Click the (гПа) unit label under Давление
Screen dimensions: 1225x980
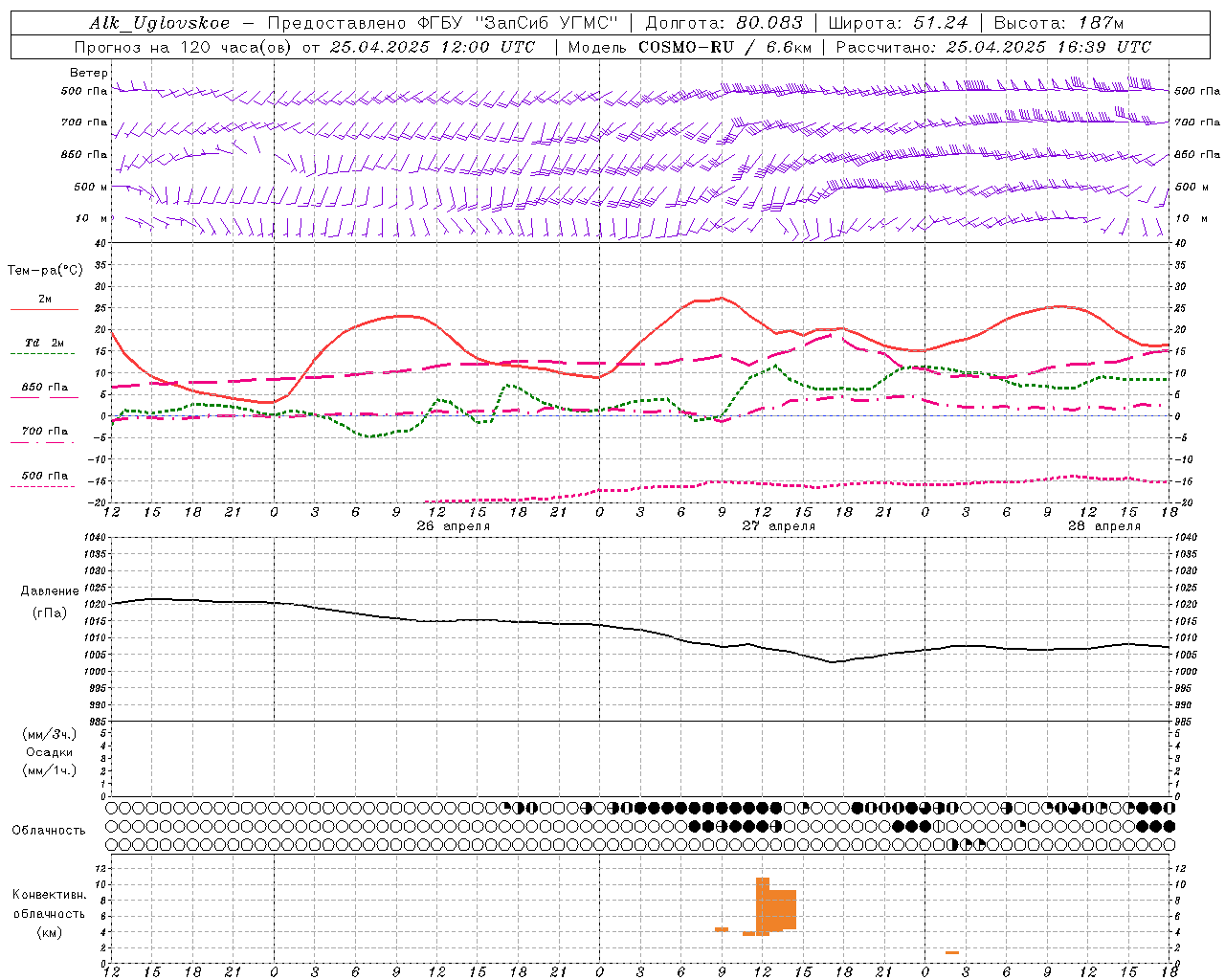(x=50, y=613)
